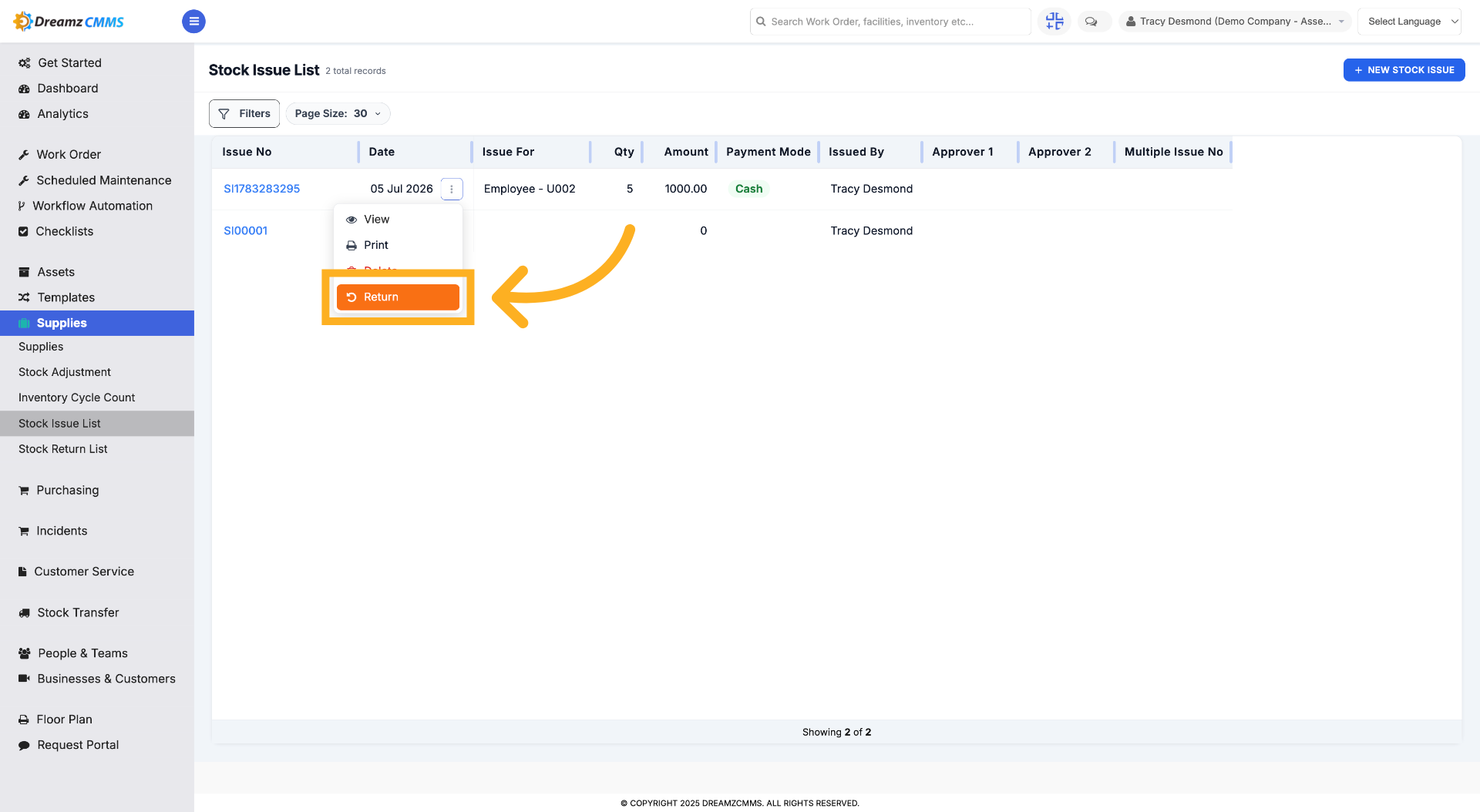This screenshot has width=1480, height=812.
Task: Sort by the Approver 2 column header
Action: pos(1059,152)
